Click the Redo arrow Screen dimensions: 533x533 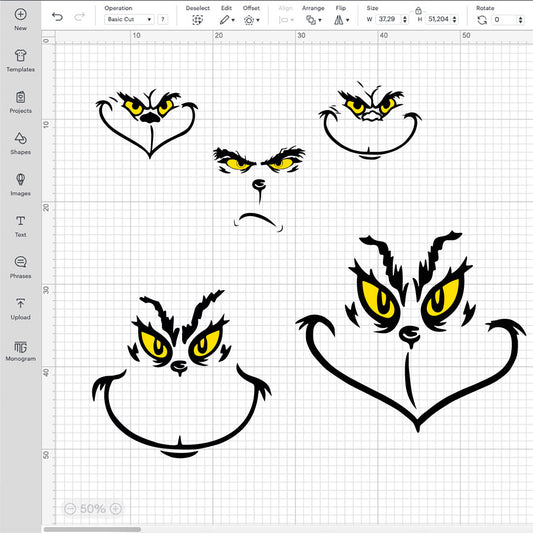point(80,17)
